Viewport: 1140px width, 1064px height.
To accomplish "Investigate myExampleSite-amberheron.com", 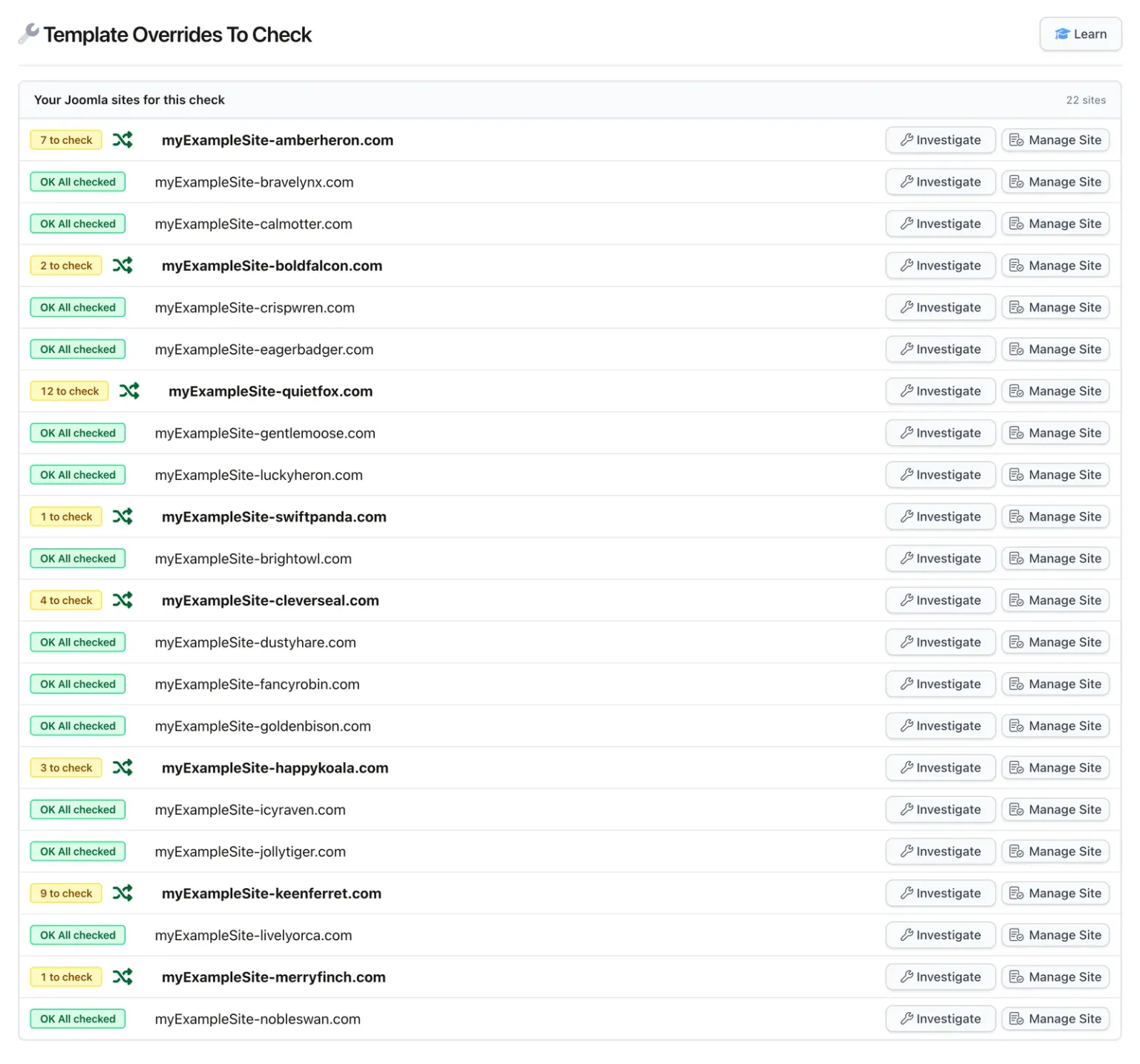I will [x=940, y=139].
